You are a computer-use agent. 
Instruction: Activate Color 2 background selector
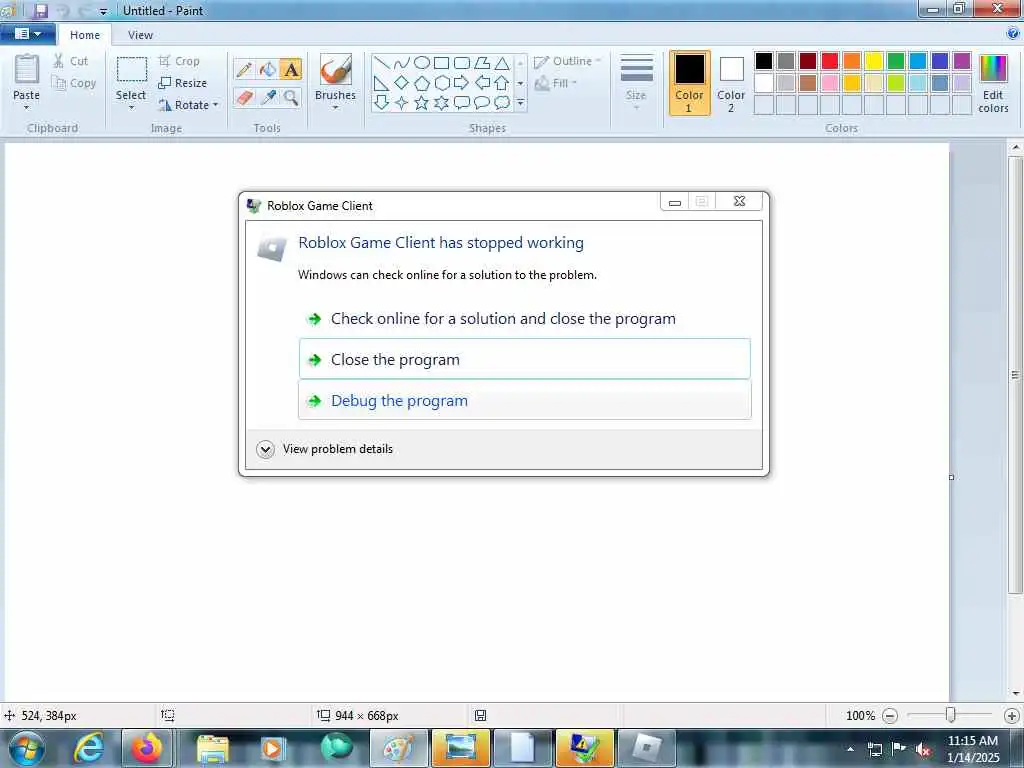coord(731,83)
